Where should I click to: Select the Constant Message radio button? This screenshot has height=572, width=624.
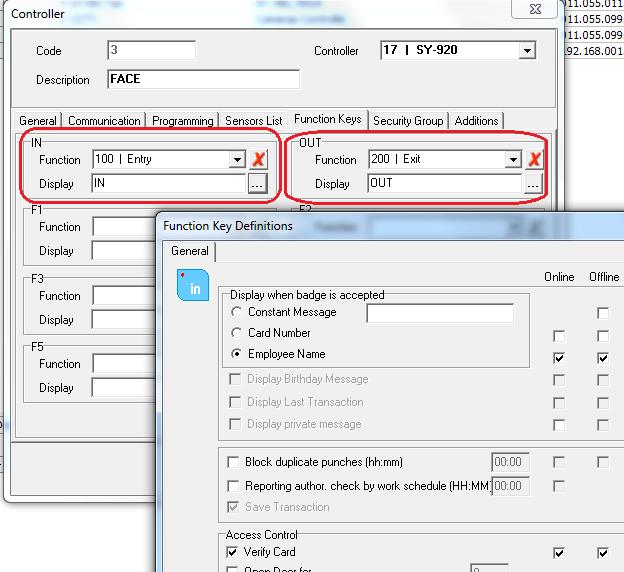click(236, 313)
